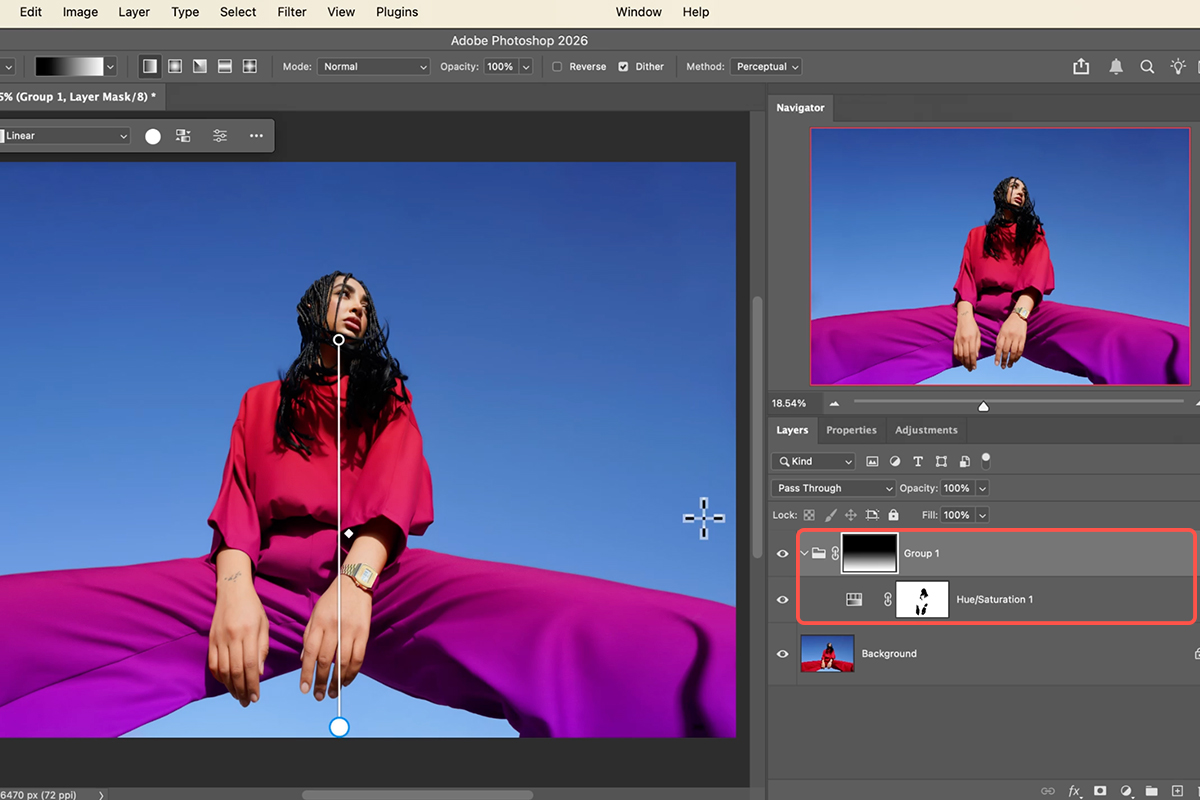Hide the Background layer with eye icon
1200x800 pixels.
tap(783, 654)
